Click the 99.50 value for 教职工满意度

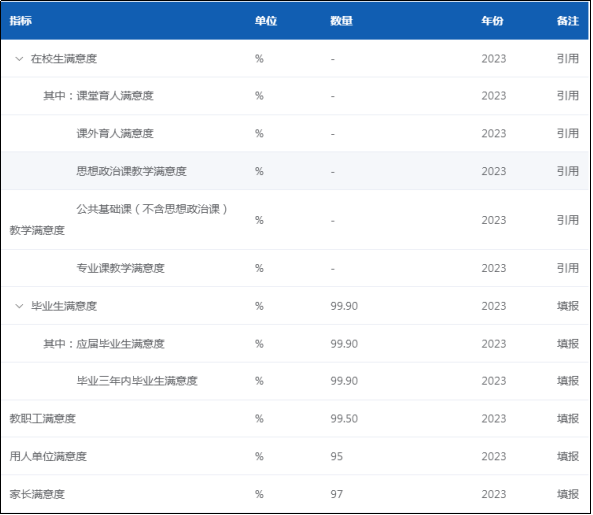344,419
